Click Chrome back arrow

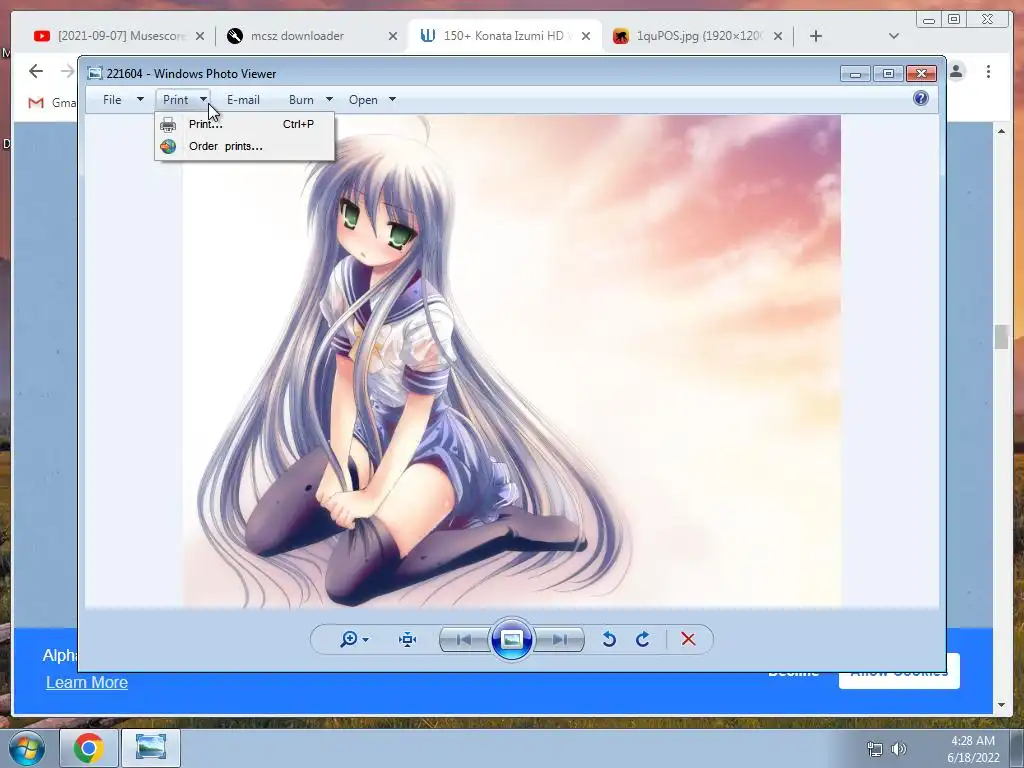36,71
